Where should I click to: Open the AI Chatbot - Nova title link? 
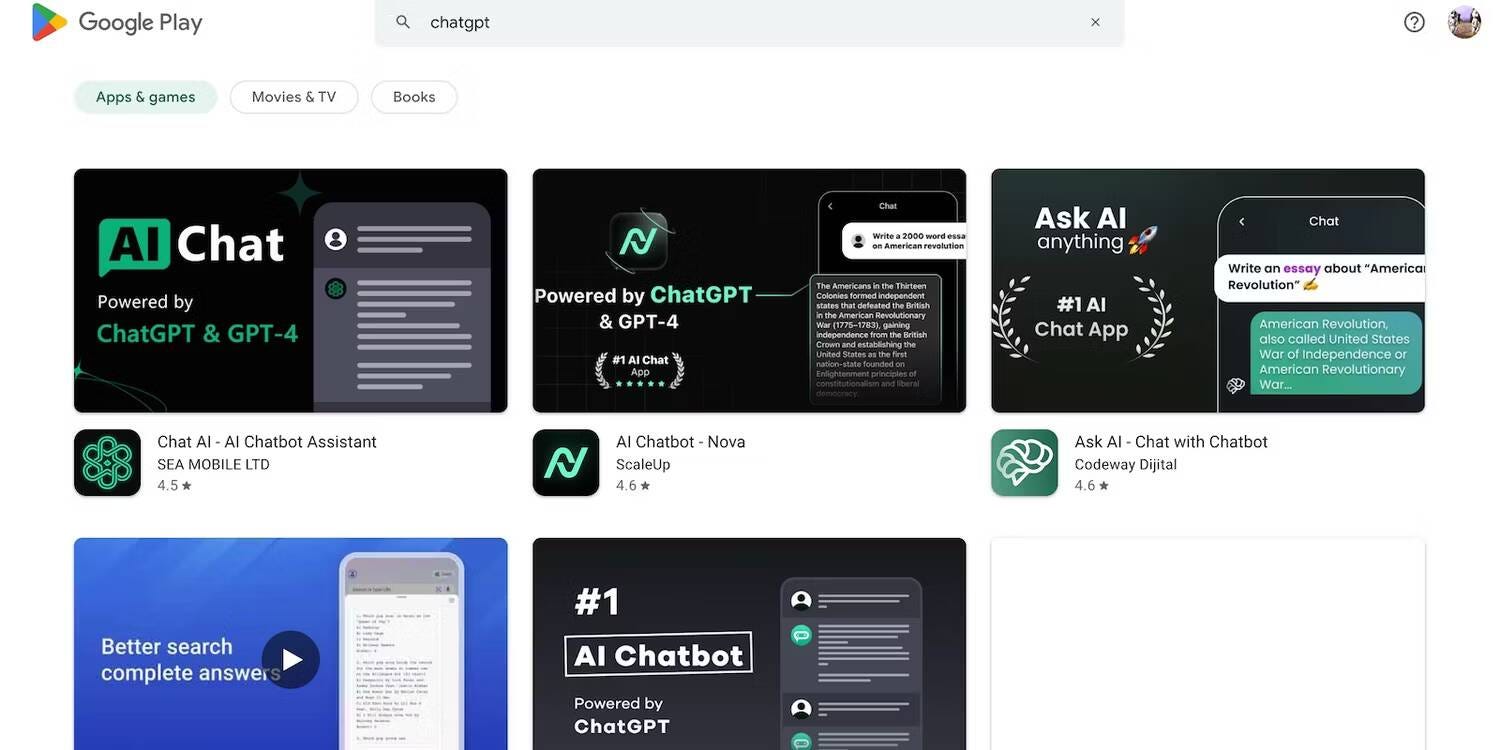tap(680, 442)
